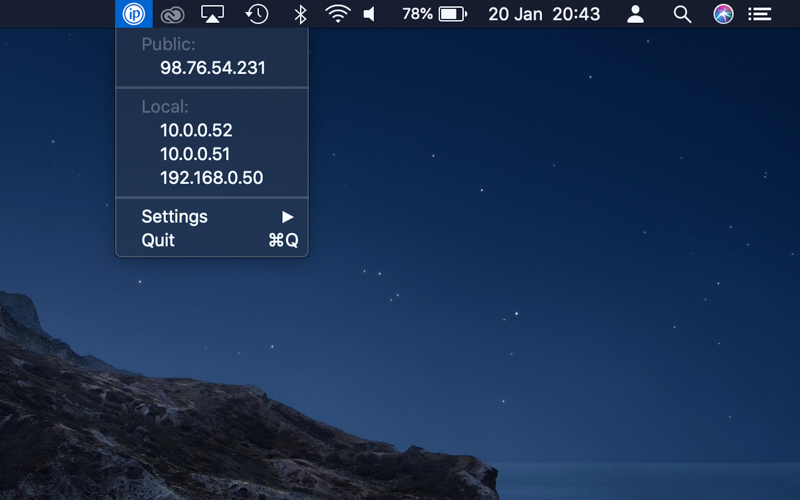Open the Bluetooth status menu
The width and height of the screenshot is (800, 500).
[x=301, y=14]
